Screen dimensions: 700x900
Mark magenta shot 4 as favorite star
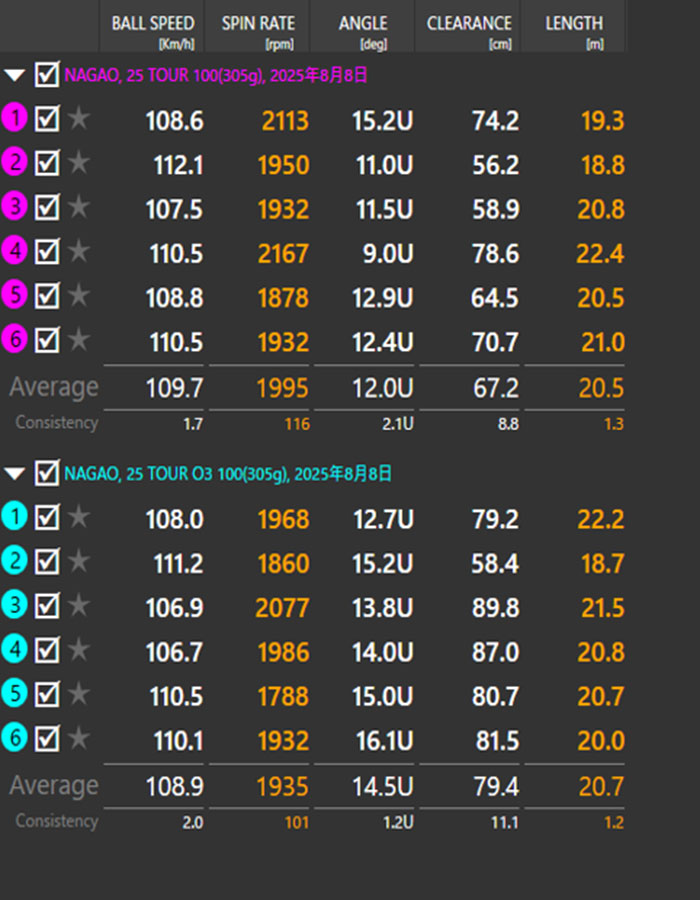[x=78, y=252]
